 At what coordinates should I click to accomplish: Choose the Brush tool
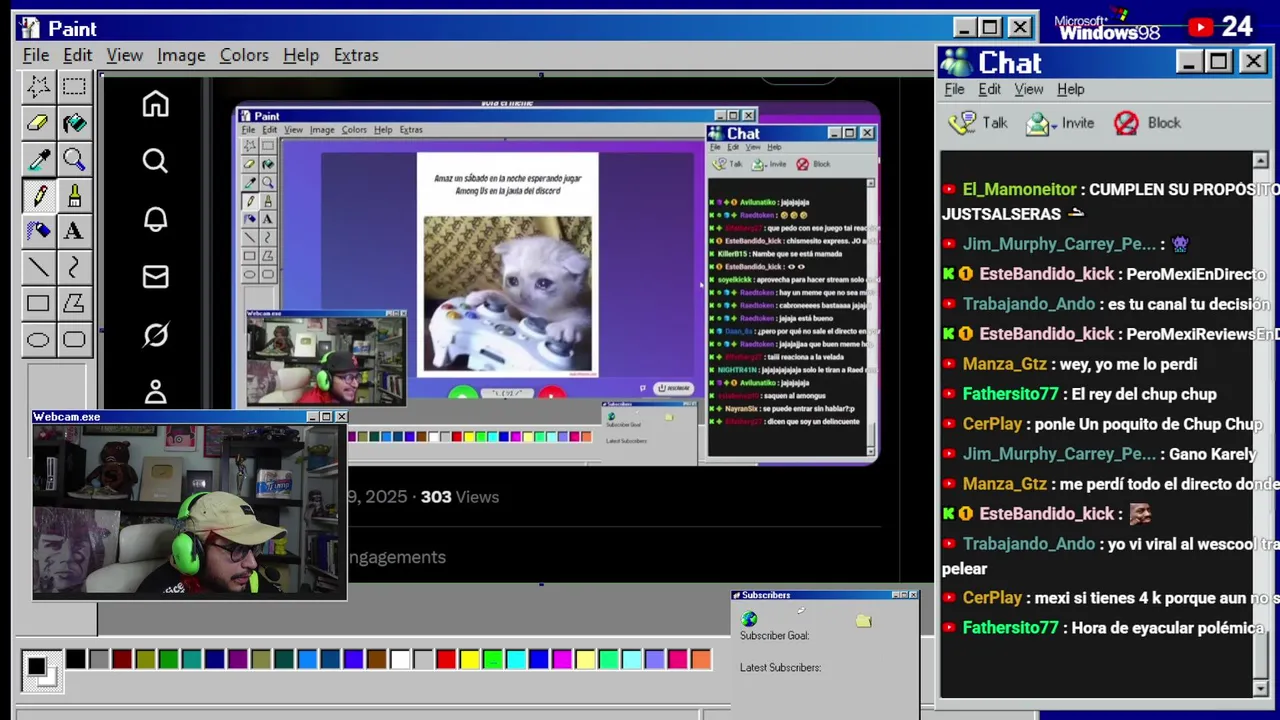click(x=74, y=195)
